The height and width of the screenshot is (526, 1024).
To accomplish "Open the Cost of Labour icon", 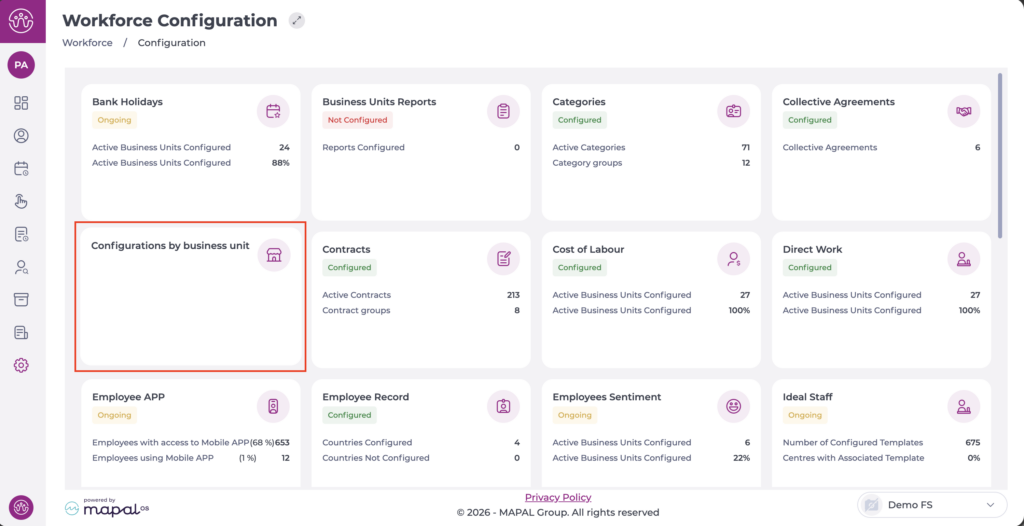I will coord(733,259).
